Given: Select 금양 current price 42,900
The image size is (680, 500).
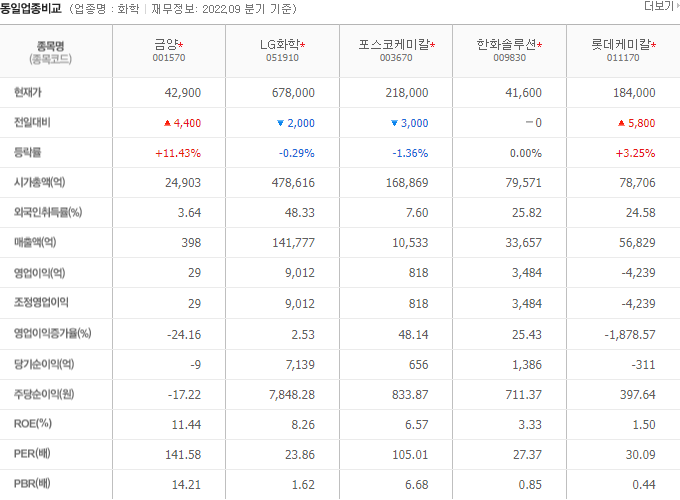Looking at the screenshot, I should click(x=183, y=93).
